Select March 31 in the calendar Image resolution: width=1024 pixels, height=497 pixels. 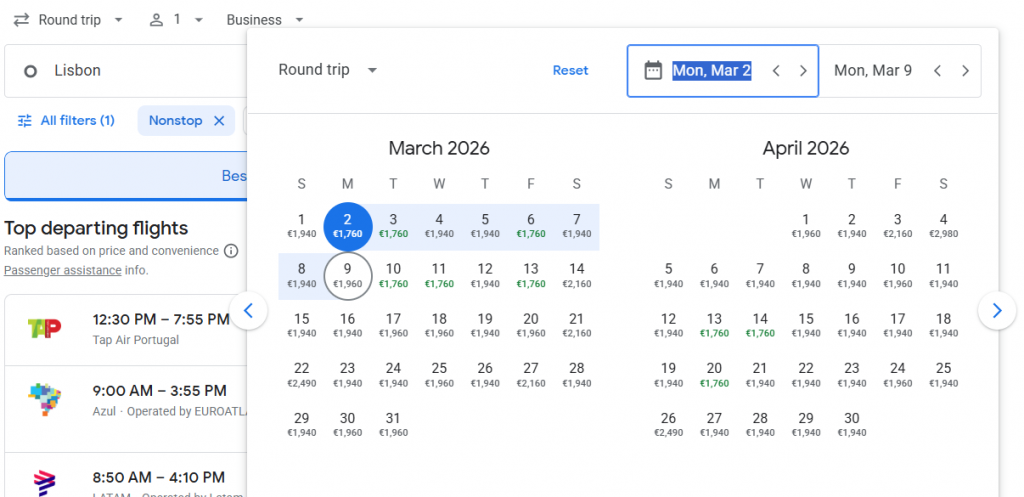(393, 425)
